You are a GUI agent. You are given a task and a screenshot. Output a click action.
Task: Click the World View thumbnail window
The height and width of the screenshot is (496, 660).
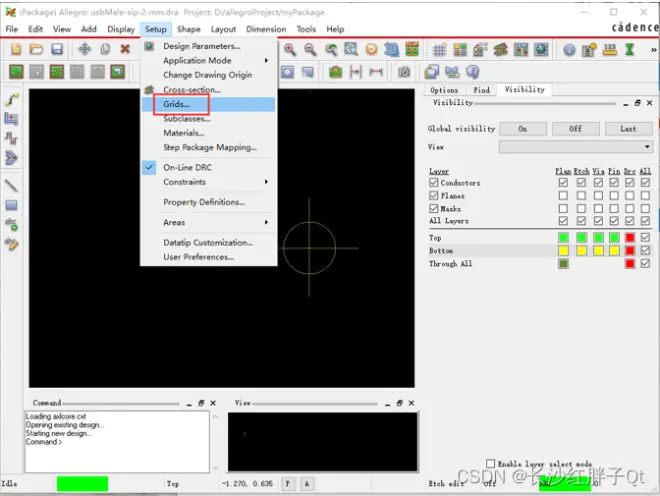(323, 442)
